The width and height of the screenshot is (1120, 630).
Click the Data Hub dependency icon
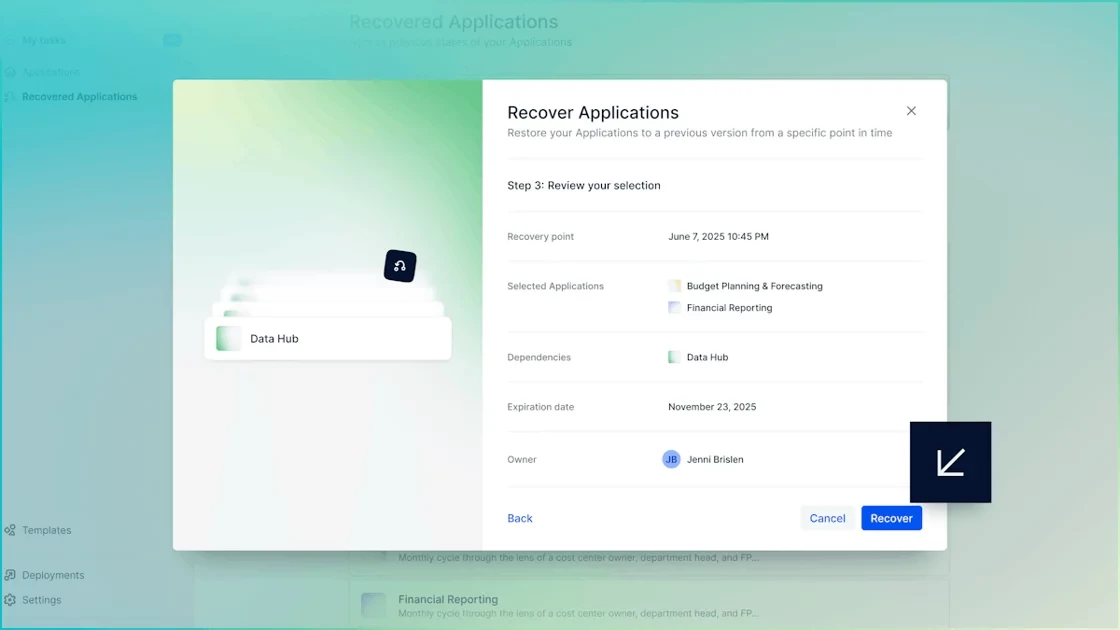point(674,356)
